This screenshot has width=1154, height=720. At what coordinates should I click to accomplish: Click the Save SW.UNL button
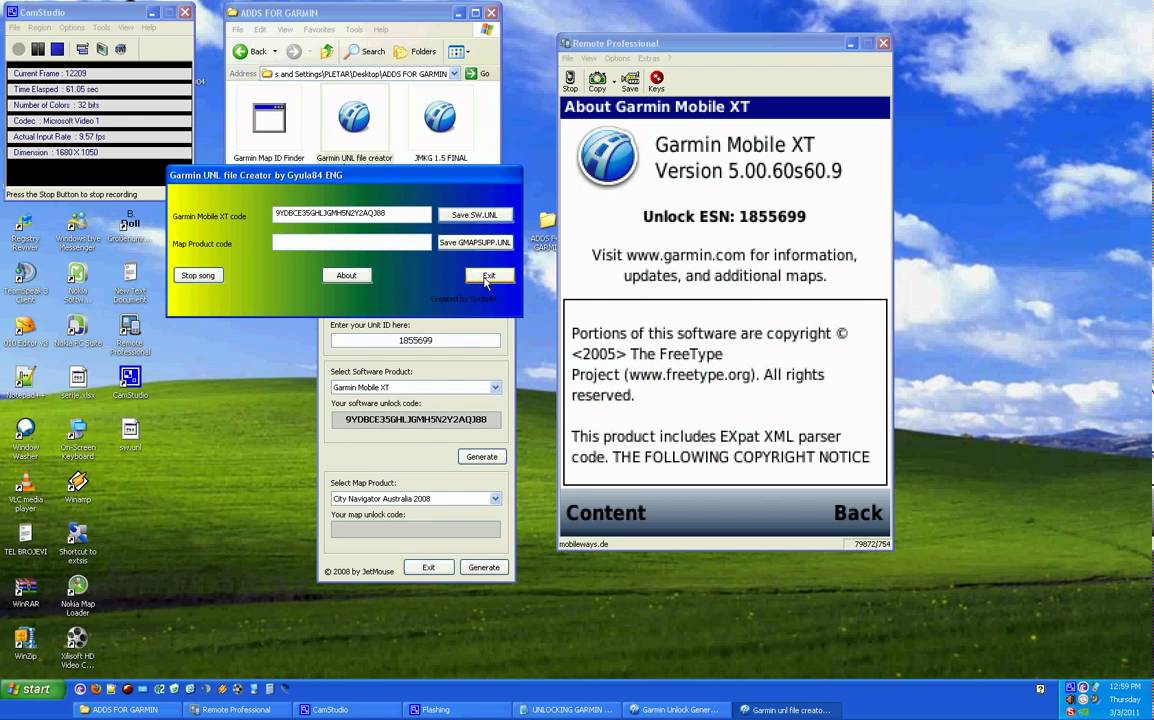[x=475, y=215]
